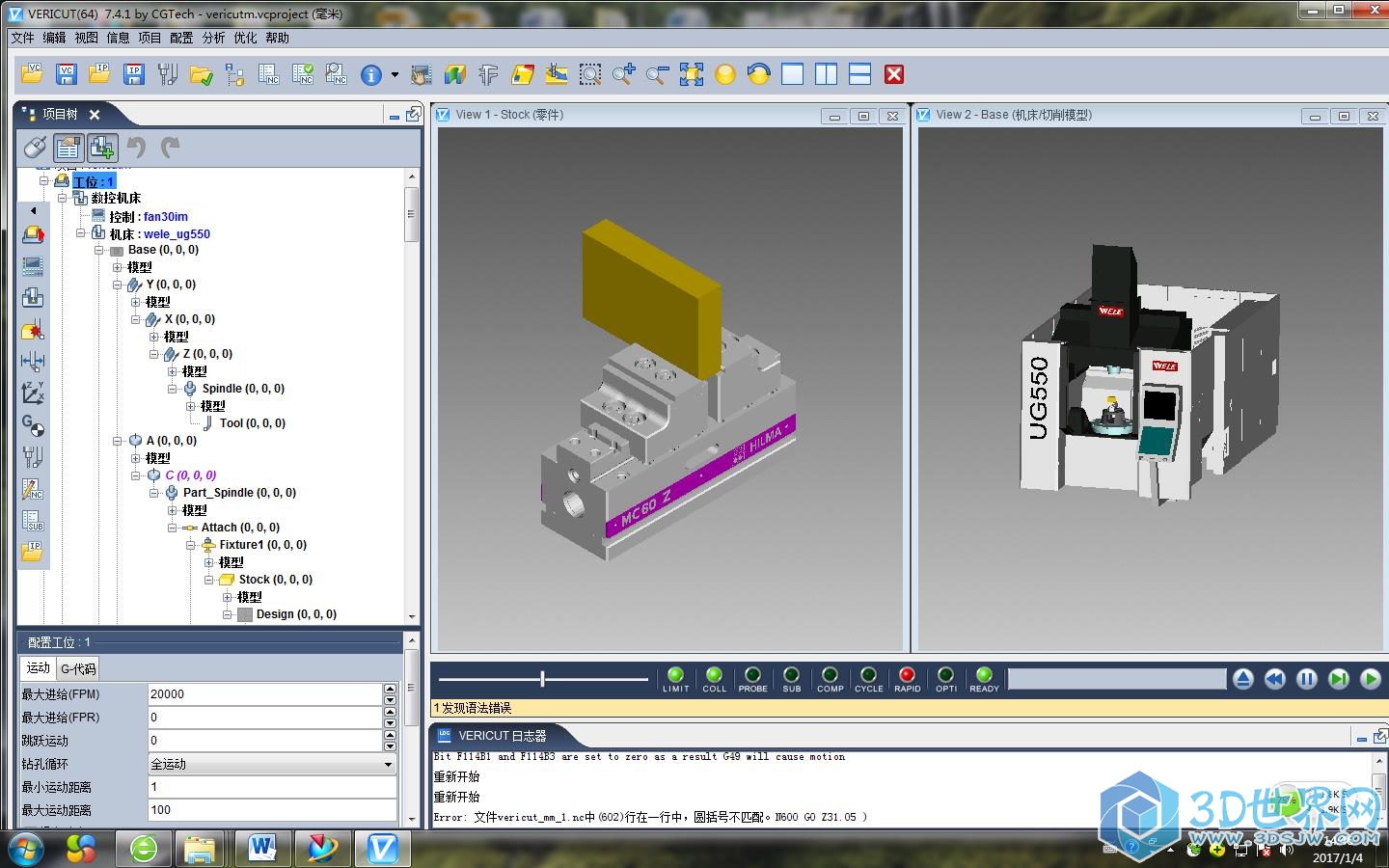Click the yellow sphere icon in toolbar

725,74
